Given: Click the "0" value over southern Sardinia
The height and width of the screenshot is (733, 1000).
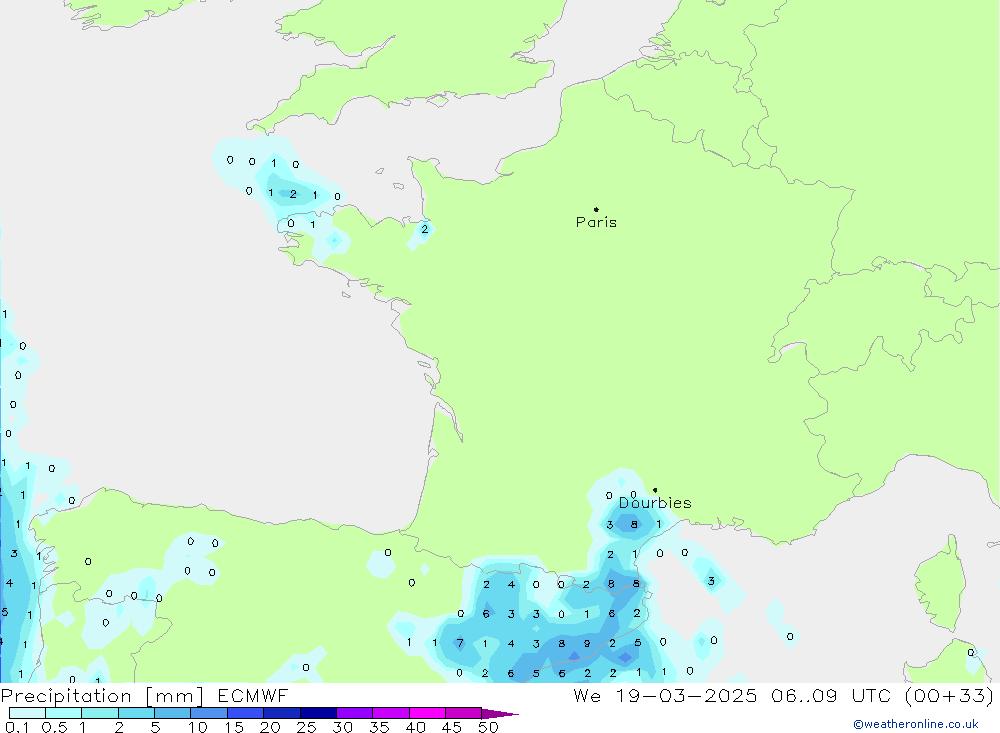Looking at the screenshot, I should pyautogui.click(x=971, y=652).
